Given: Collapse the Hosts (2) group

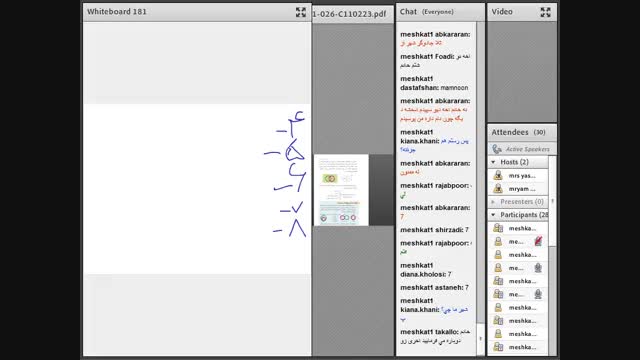Looking at the screenshot, I should 493,162.
